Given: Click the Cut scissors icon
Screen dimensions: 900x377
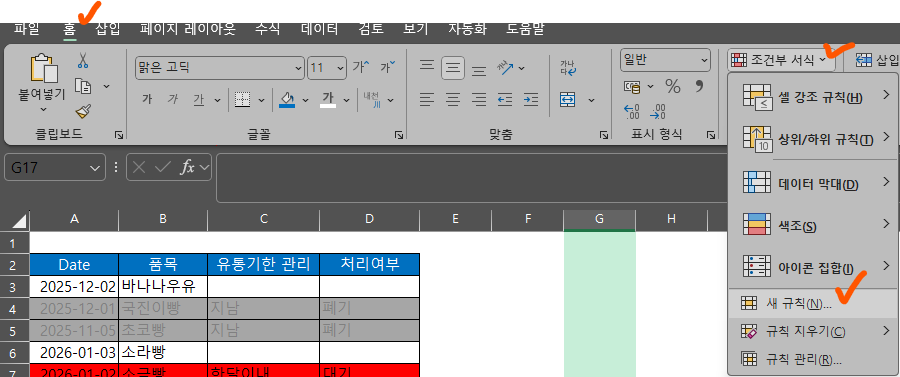Looking at the screenshot, I should point(83,60).
